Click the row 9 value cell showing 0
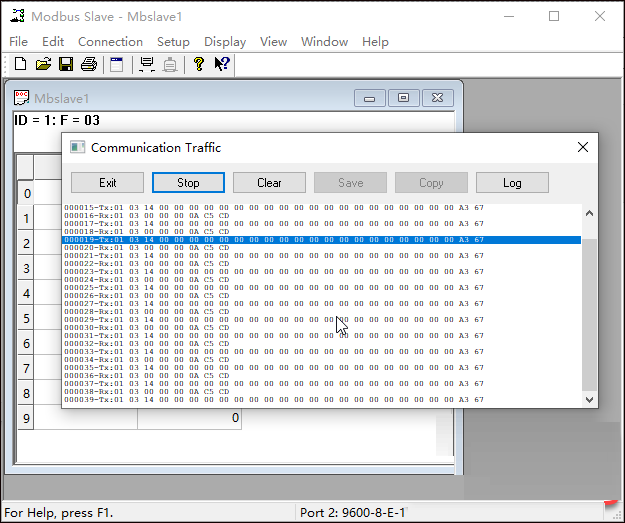This screenshot has width=625, height=523. 189,418
